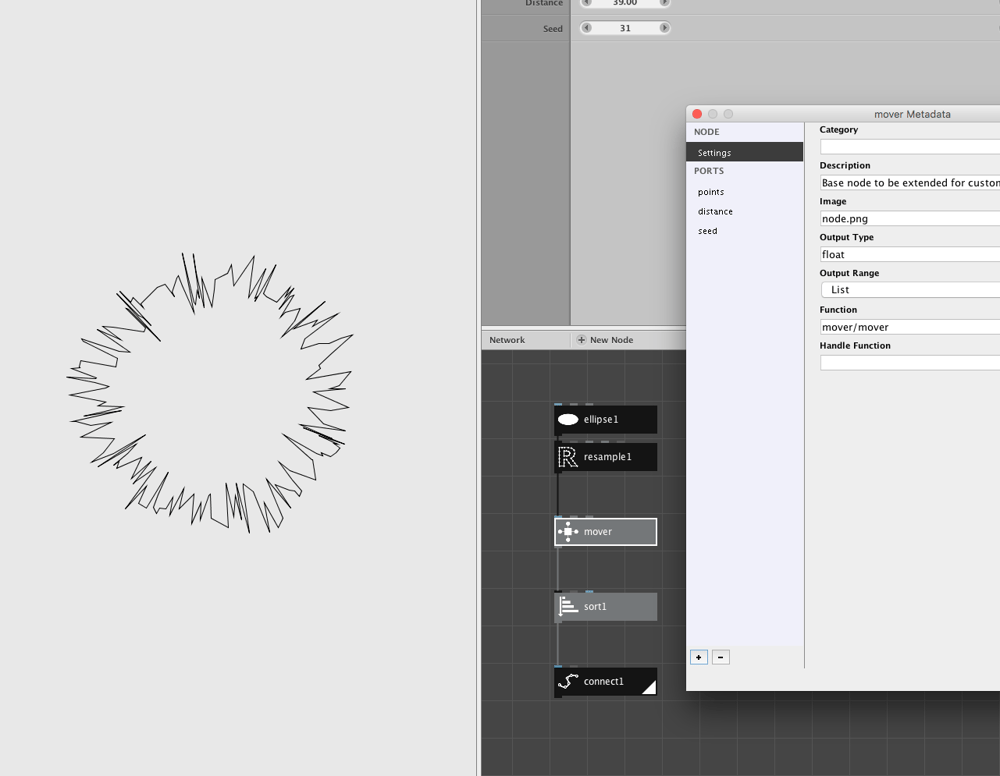The image size is (1000, 776).
Task: Open the Output Range List dropdown
Action: (x=910, y=290)
